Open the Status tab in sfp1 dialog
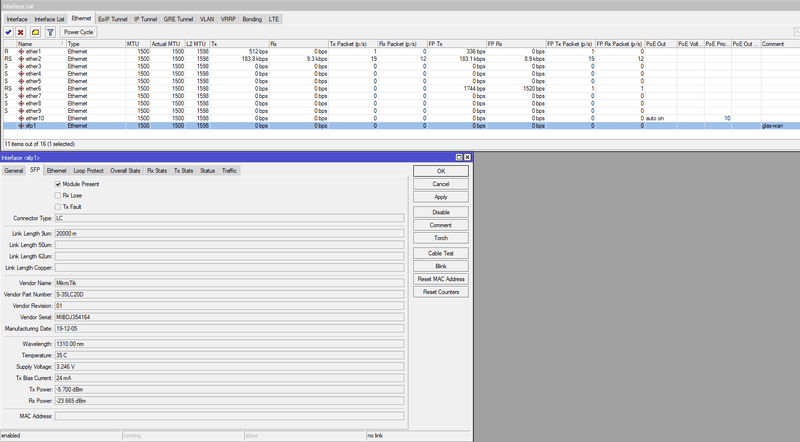The width and height of the screenshot is (800, 442). coord(208,171)
